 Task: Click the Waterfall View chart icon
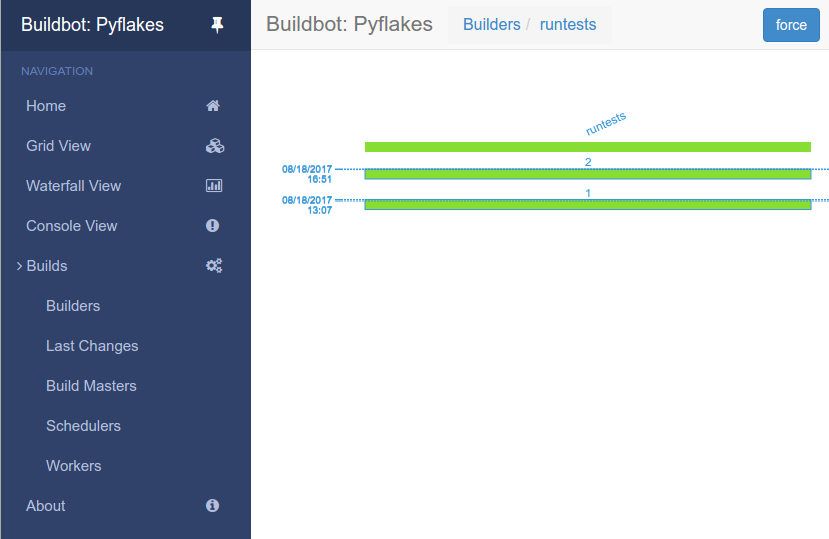click(x=214, y=186)
